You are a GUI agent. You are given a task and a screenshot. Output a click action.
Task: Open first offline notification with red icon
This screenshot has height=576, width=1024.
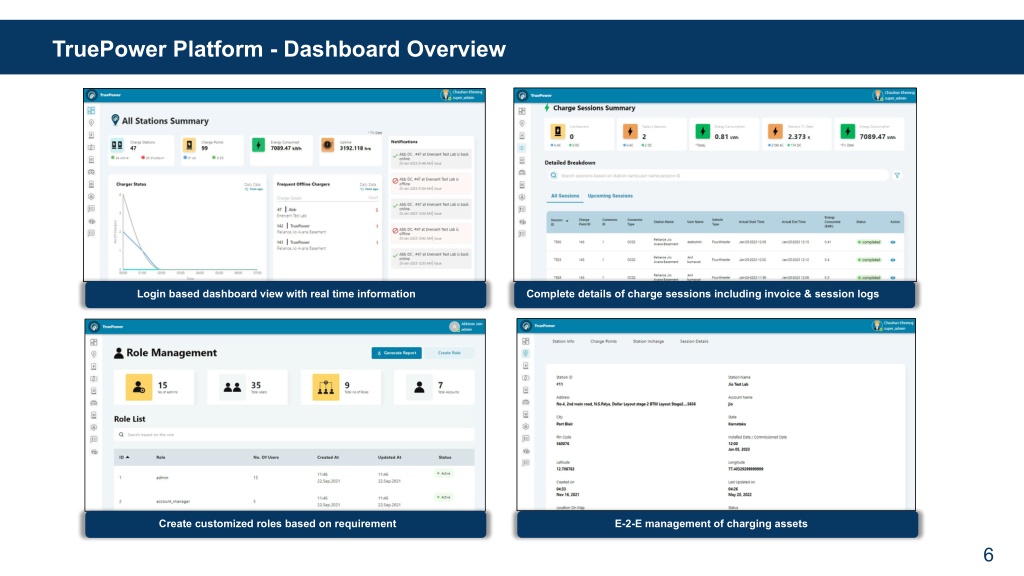[431, 183]
